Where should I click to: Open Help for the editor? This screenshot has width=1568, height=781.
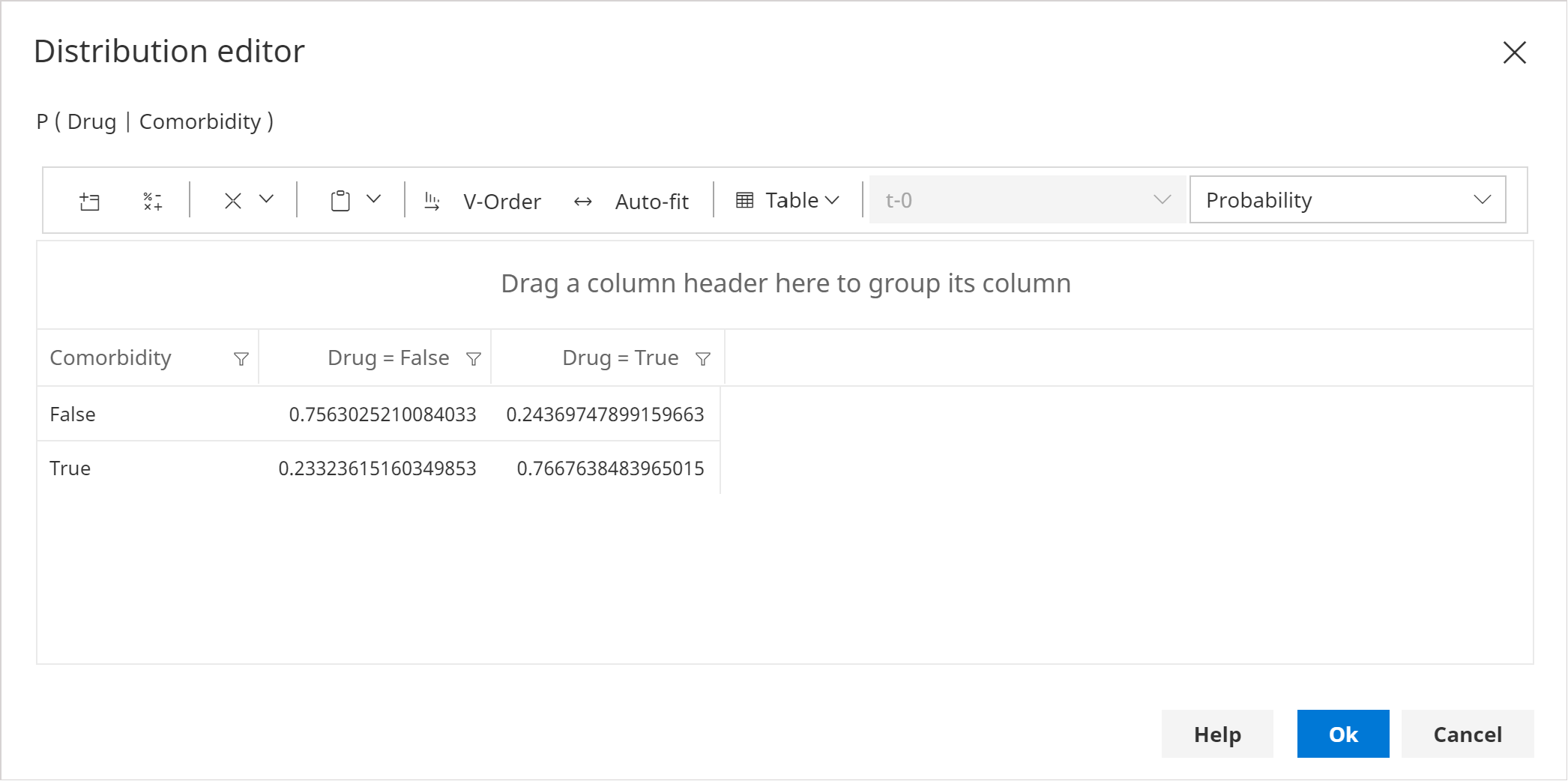click(1216, 734)
